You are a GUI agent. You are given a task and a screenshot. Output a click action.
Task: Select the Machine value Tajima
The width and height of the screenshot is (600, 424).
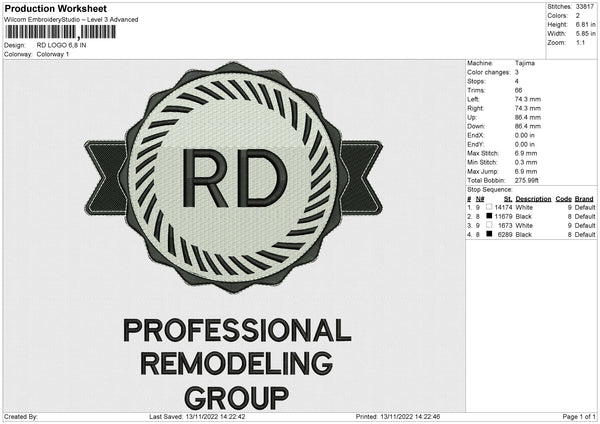point(525,63)
